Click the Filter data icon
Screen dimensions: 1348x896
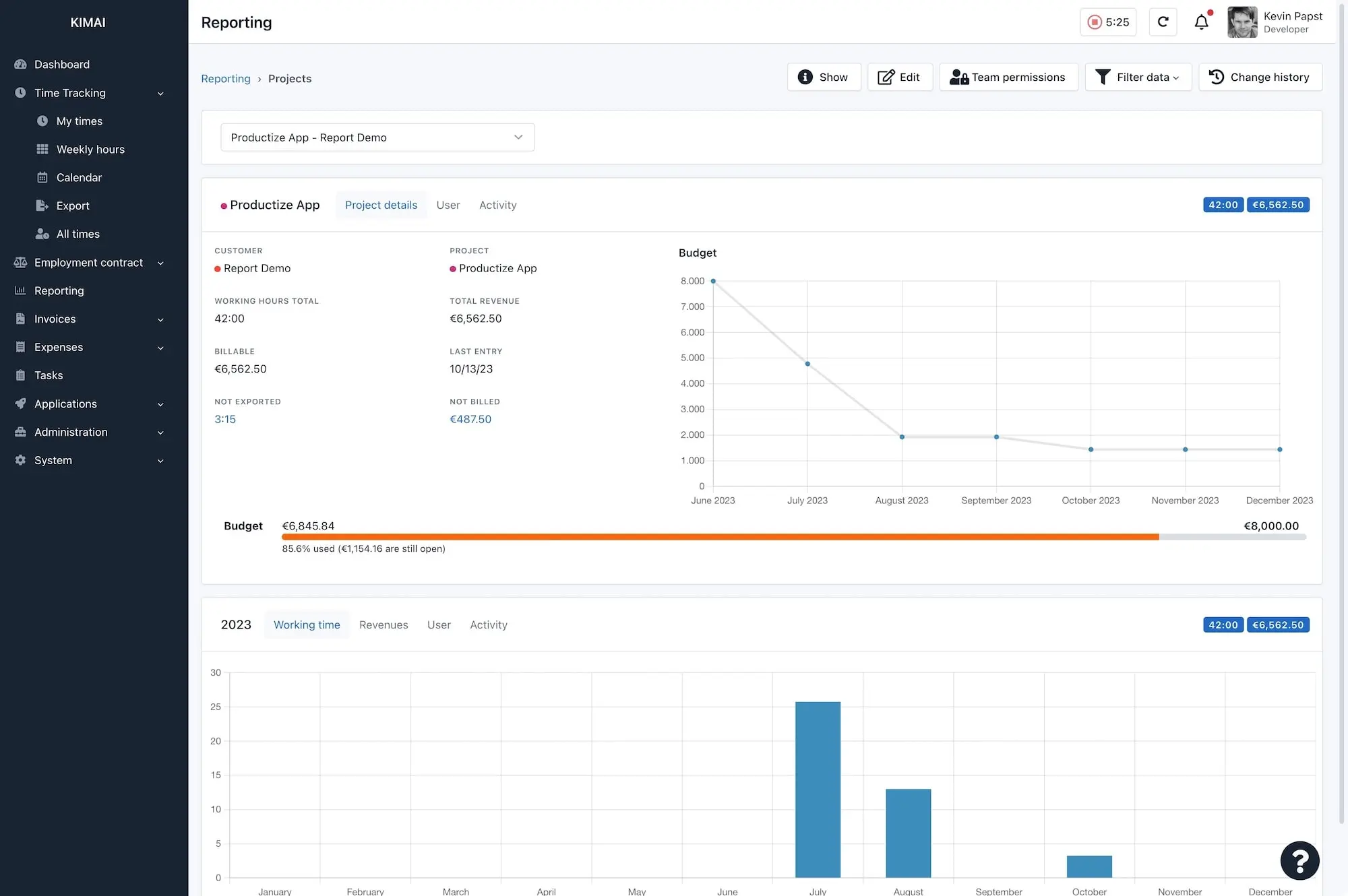[1103, 76]
